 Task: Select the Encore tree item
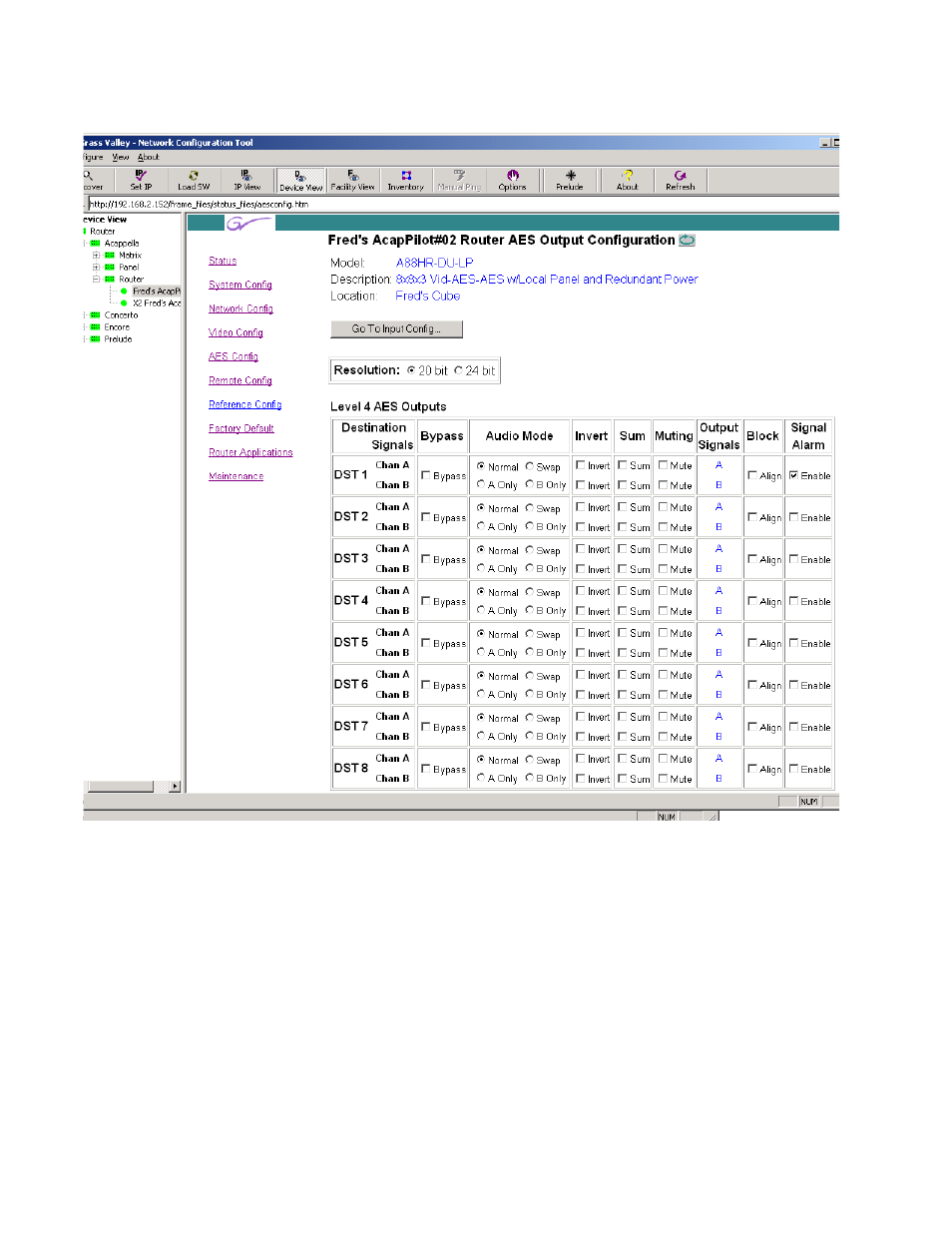point(117,327)
